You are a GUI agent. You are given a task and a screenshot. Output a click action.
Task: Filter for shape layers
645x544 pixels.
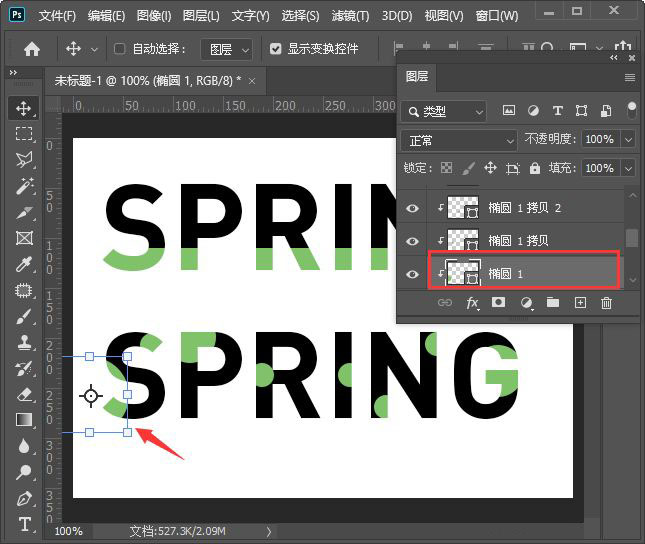pos(581,110)
